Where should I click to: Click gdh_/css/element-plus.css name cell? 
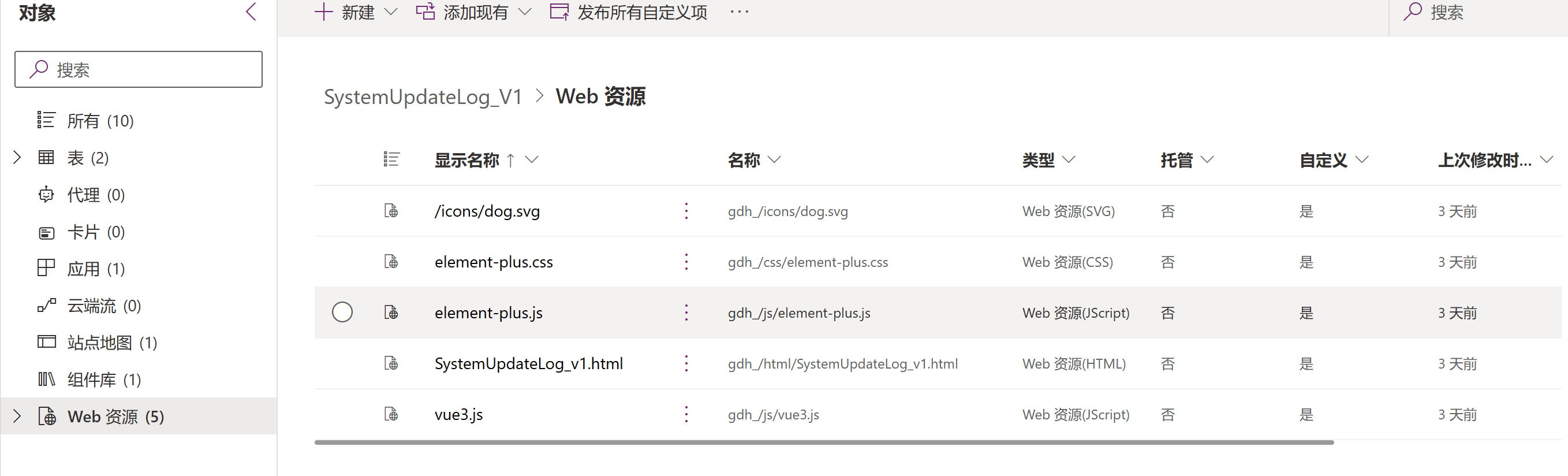point(808,262)
